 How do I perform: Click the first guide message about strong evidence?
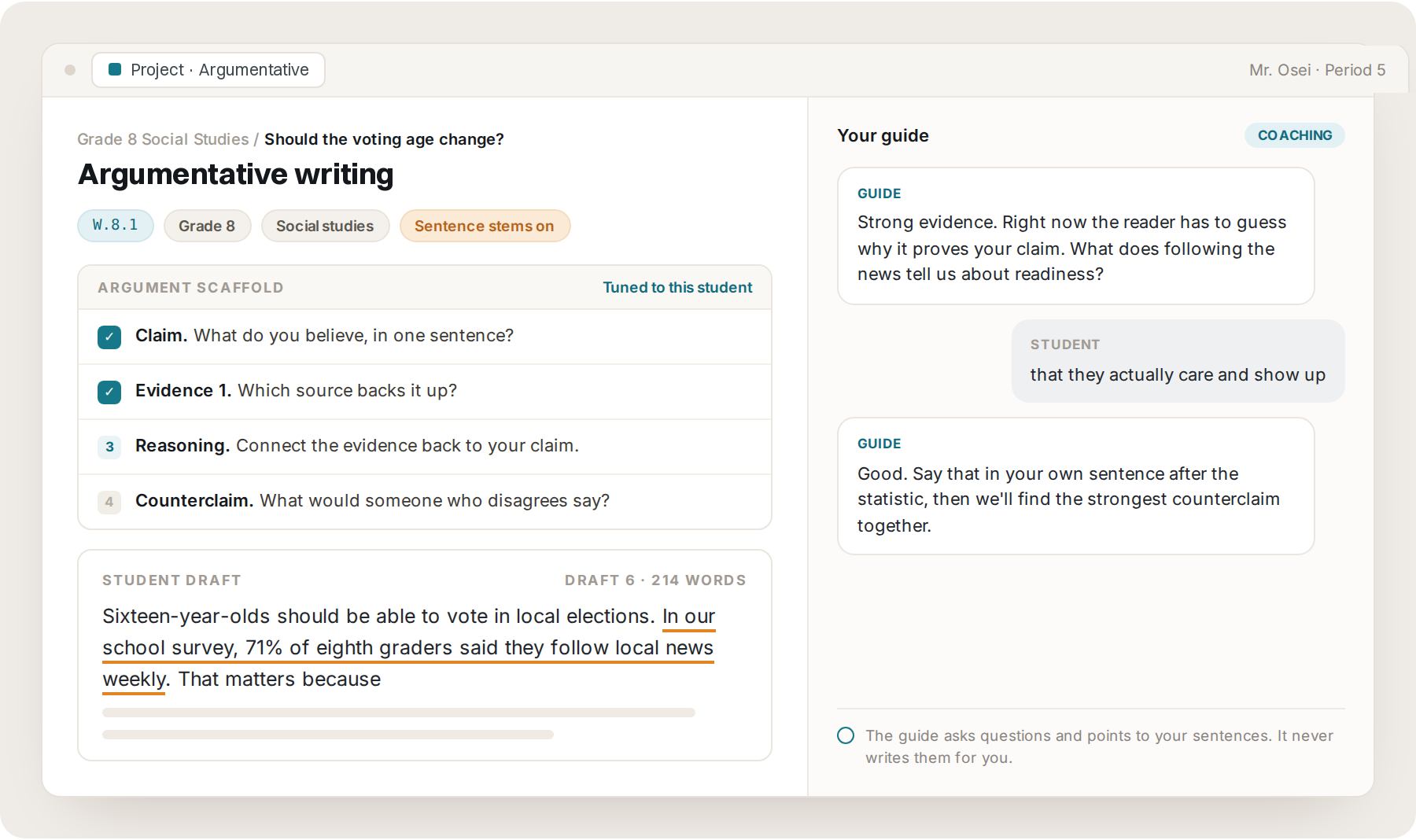(1075, 236)
